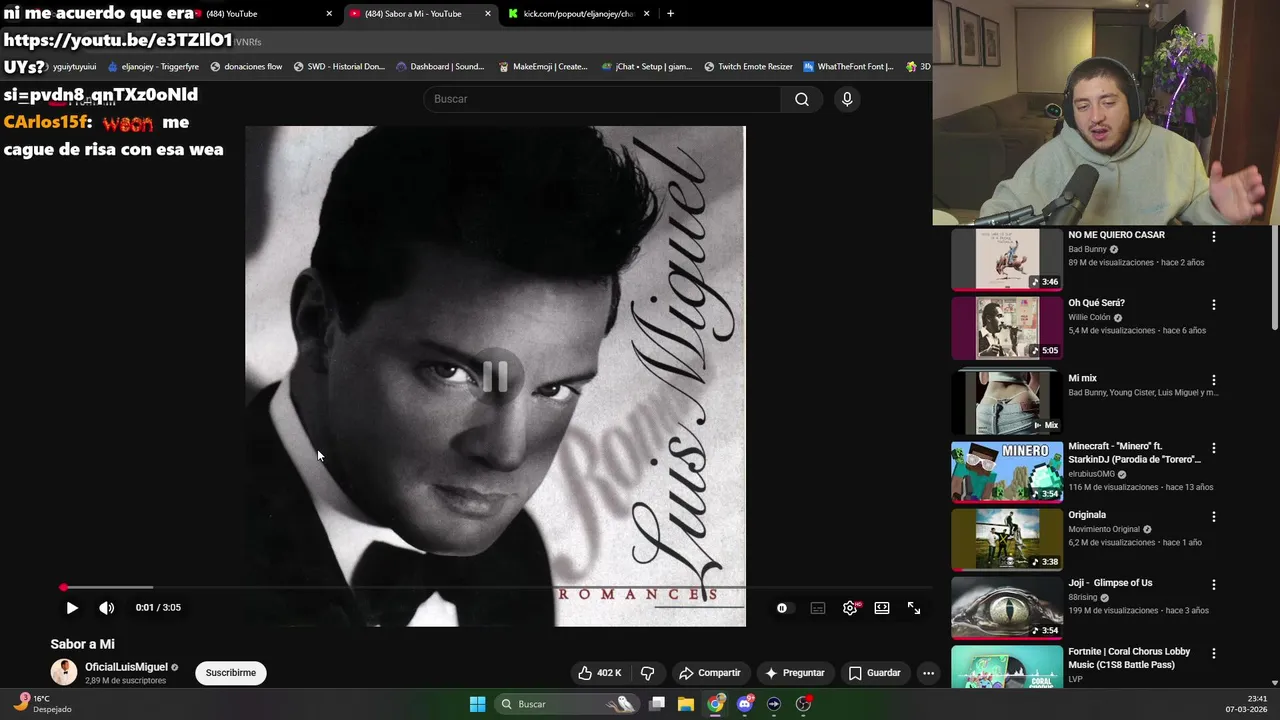Open WhatTheFont Font bookmark
1280x720 pixels.
coord(848,67)
